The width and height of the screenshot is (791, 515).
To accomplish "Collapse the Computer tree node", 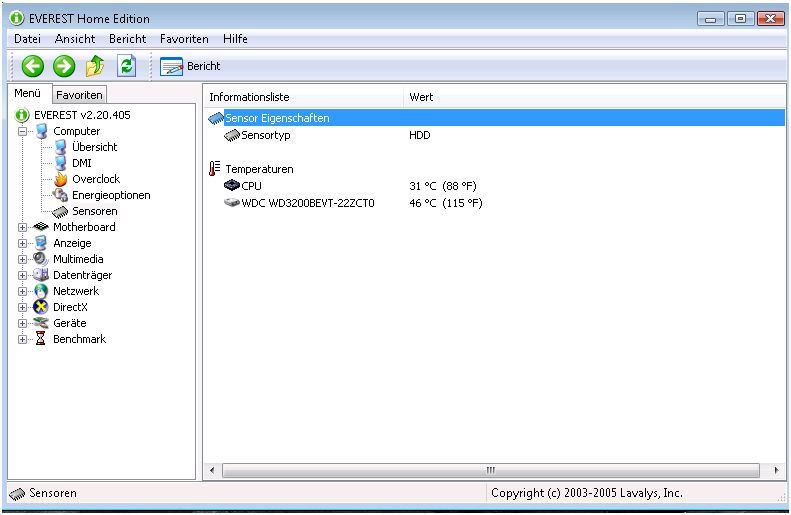I will tap(22, 132).
